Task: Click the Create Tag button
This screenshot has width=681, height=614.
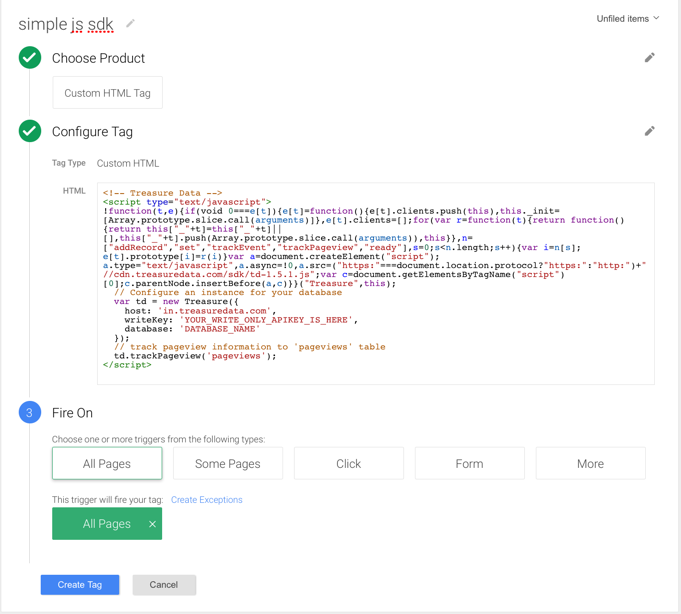Action: [x=80, y=585]
